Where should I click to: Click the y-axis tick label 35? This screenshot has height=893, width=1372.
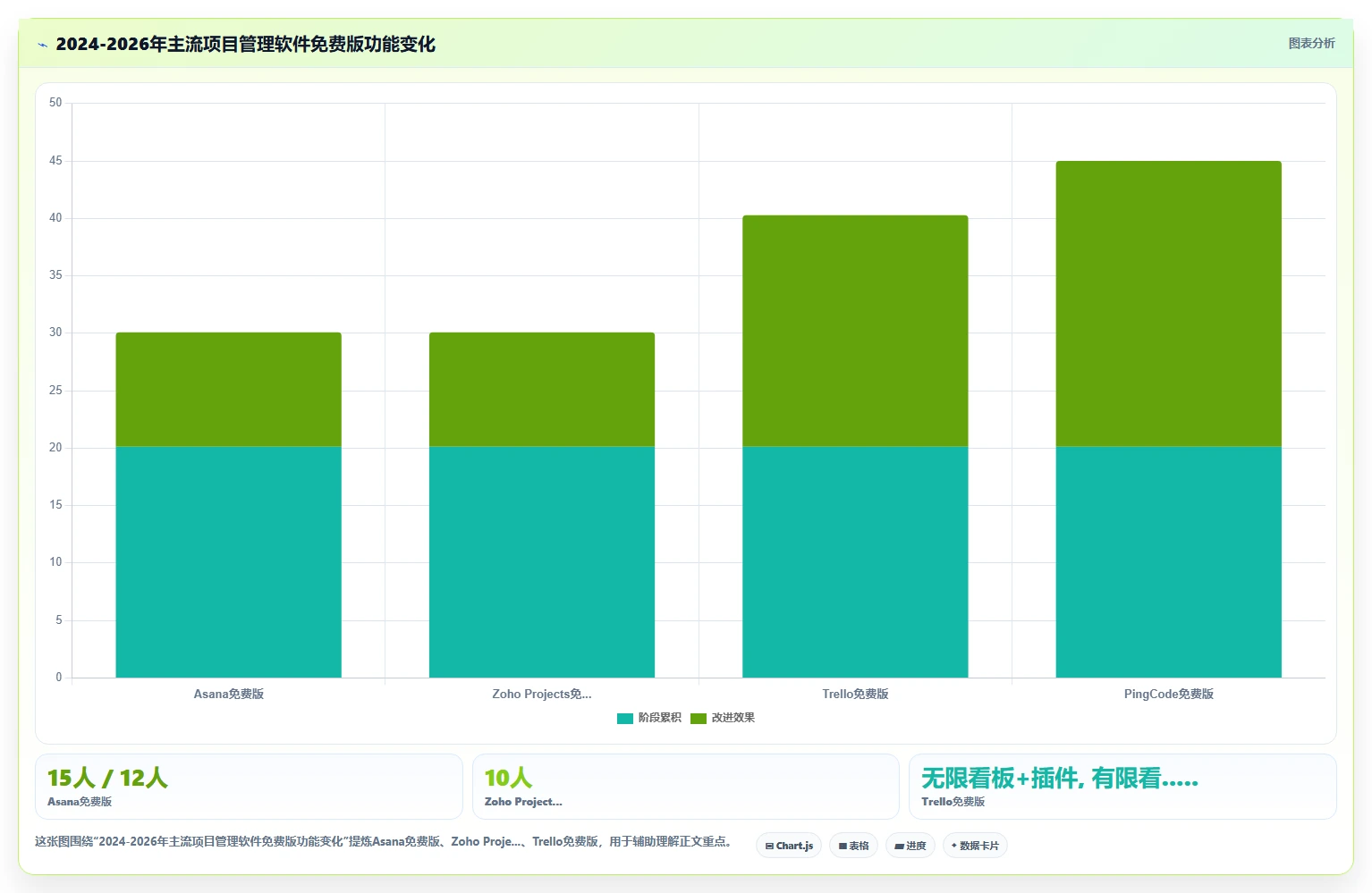pos(55,275)
